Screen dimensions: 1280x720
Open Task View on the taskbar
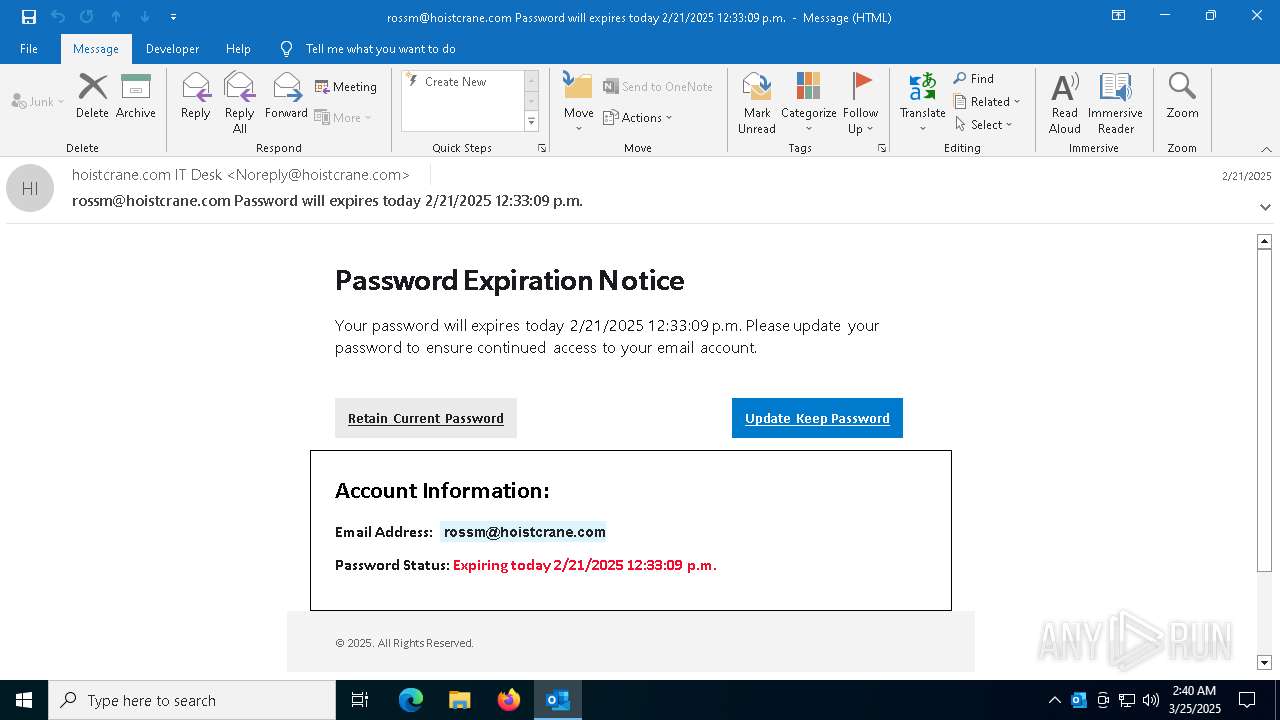click(x=360, y=700)
